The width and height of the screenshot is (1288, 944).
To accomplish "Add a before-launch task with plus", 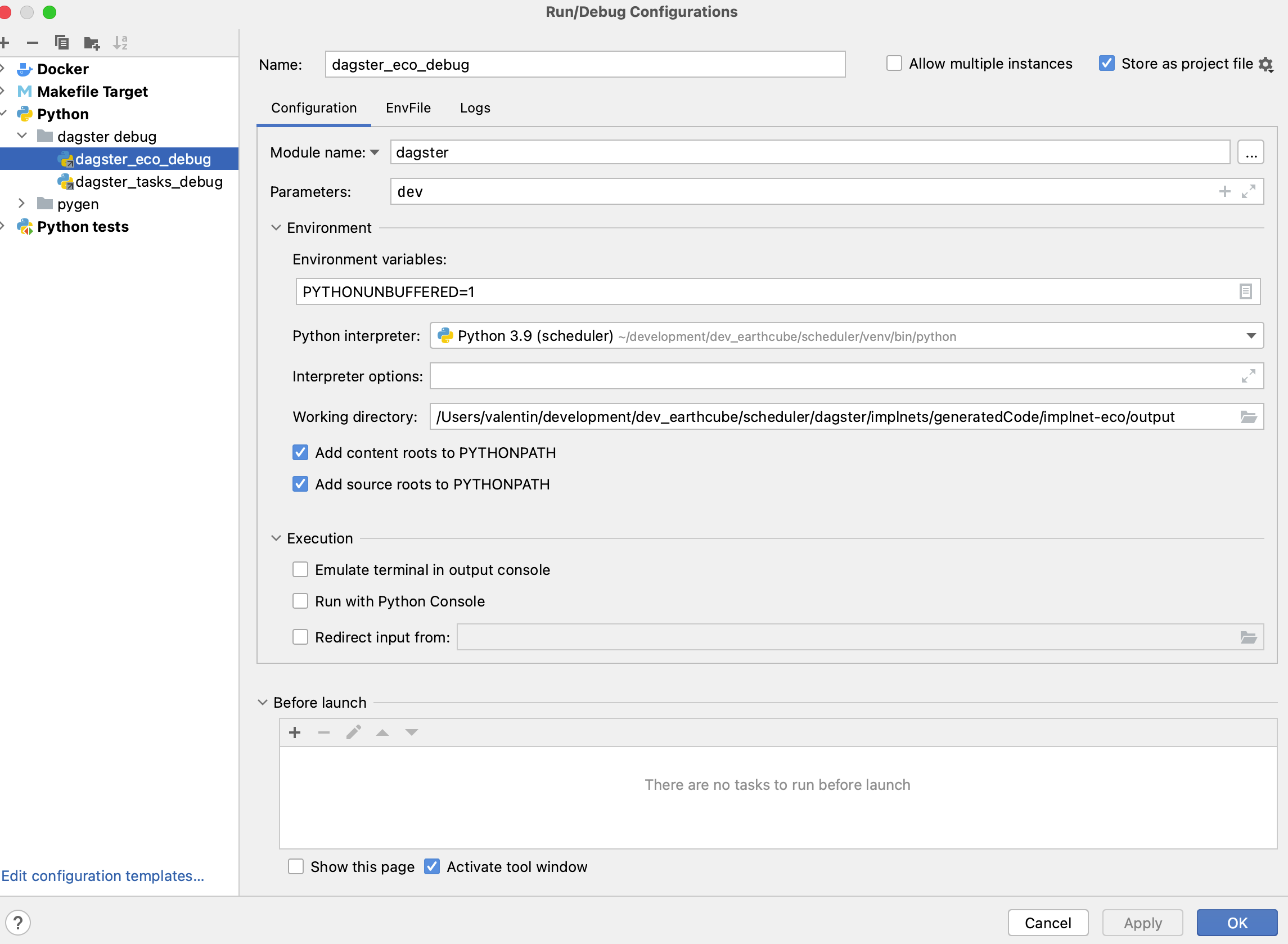I will click(295, 732).
